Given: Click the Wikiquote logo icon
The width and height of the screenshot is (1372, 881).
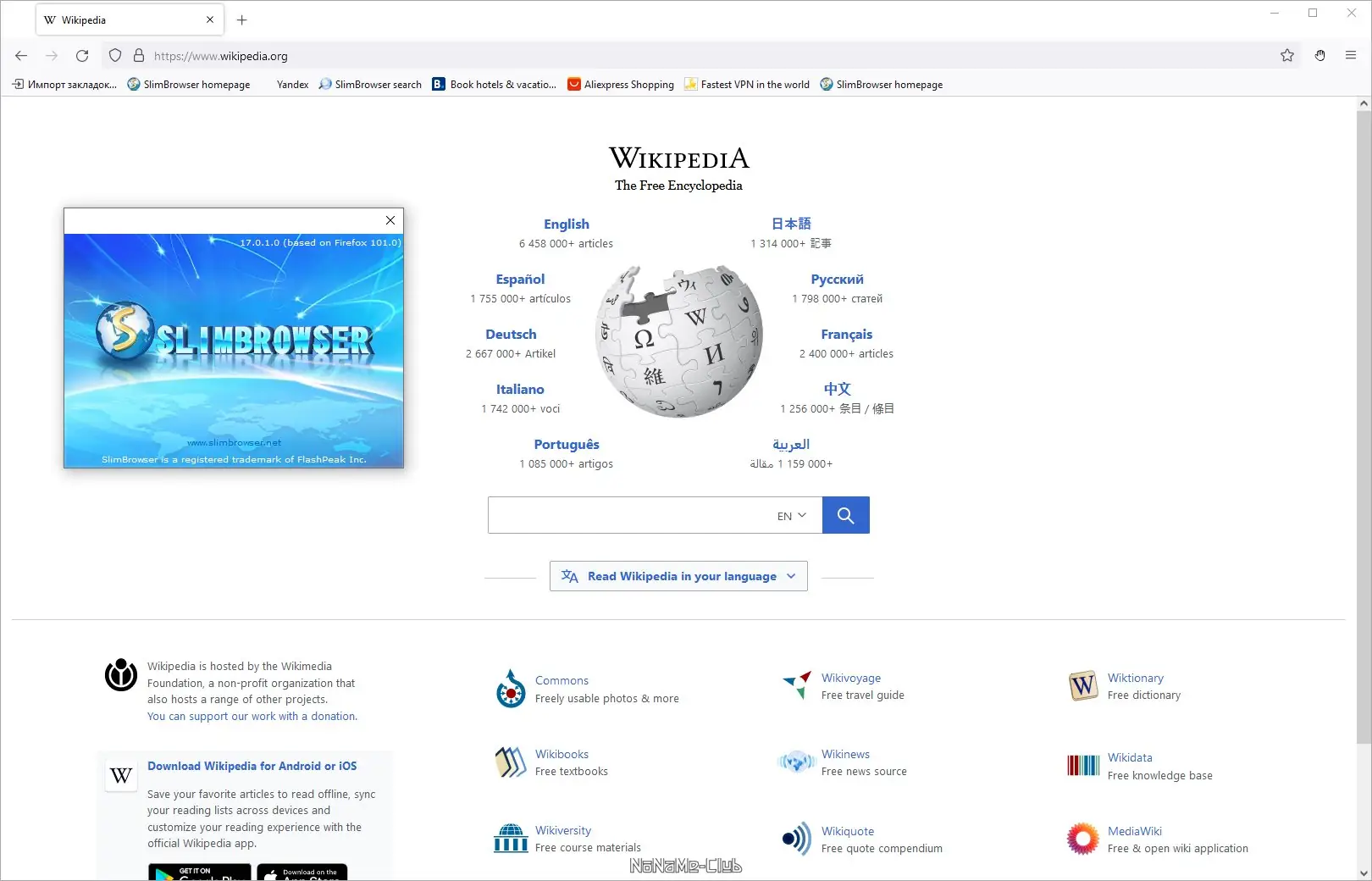Looking at the screenshot, I should point(797,839).
